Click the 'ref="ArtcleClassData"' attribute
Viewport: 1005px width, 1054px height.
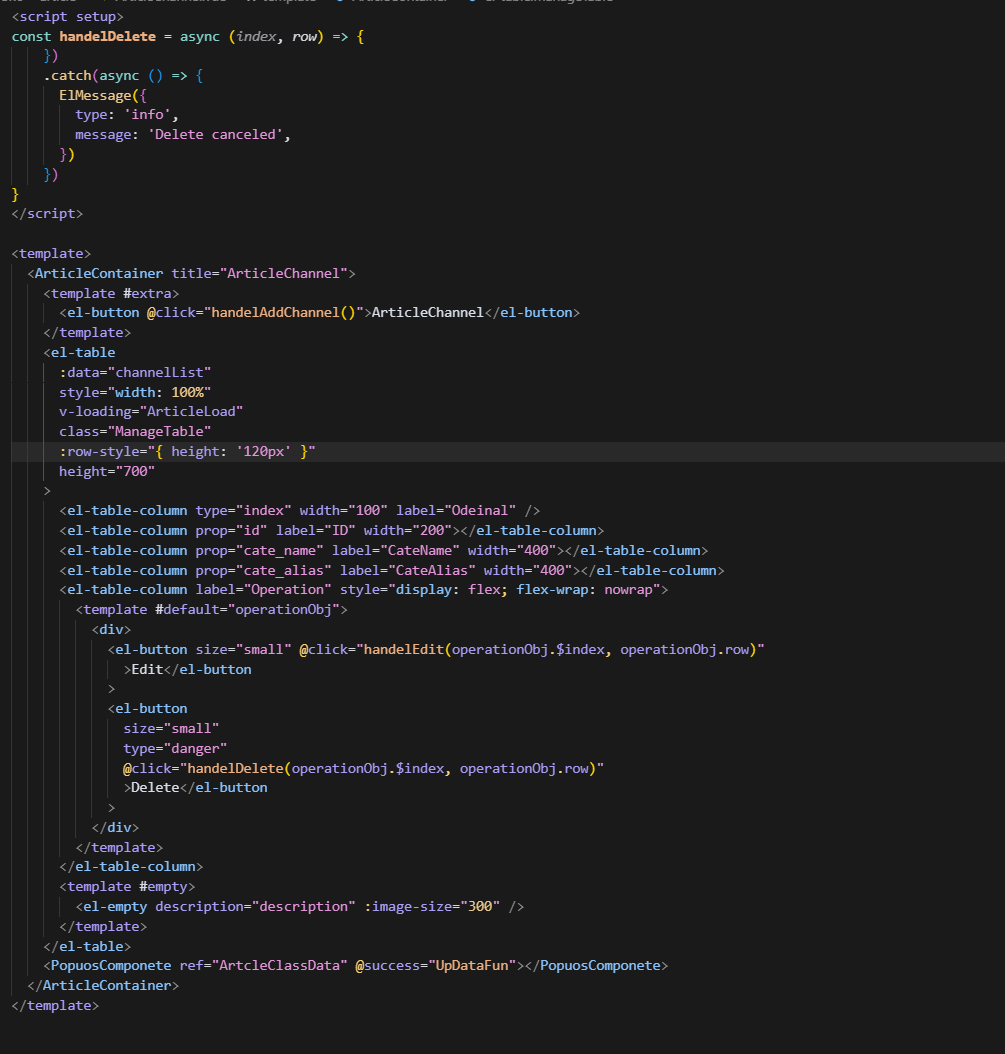(264, 965)
